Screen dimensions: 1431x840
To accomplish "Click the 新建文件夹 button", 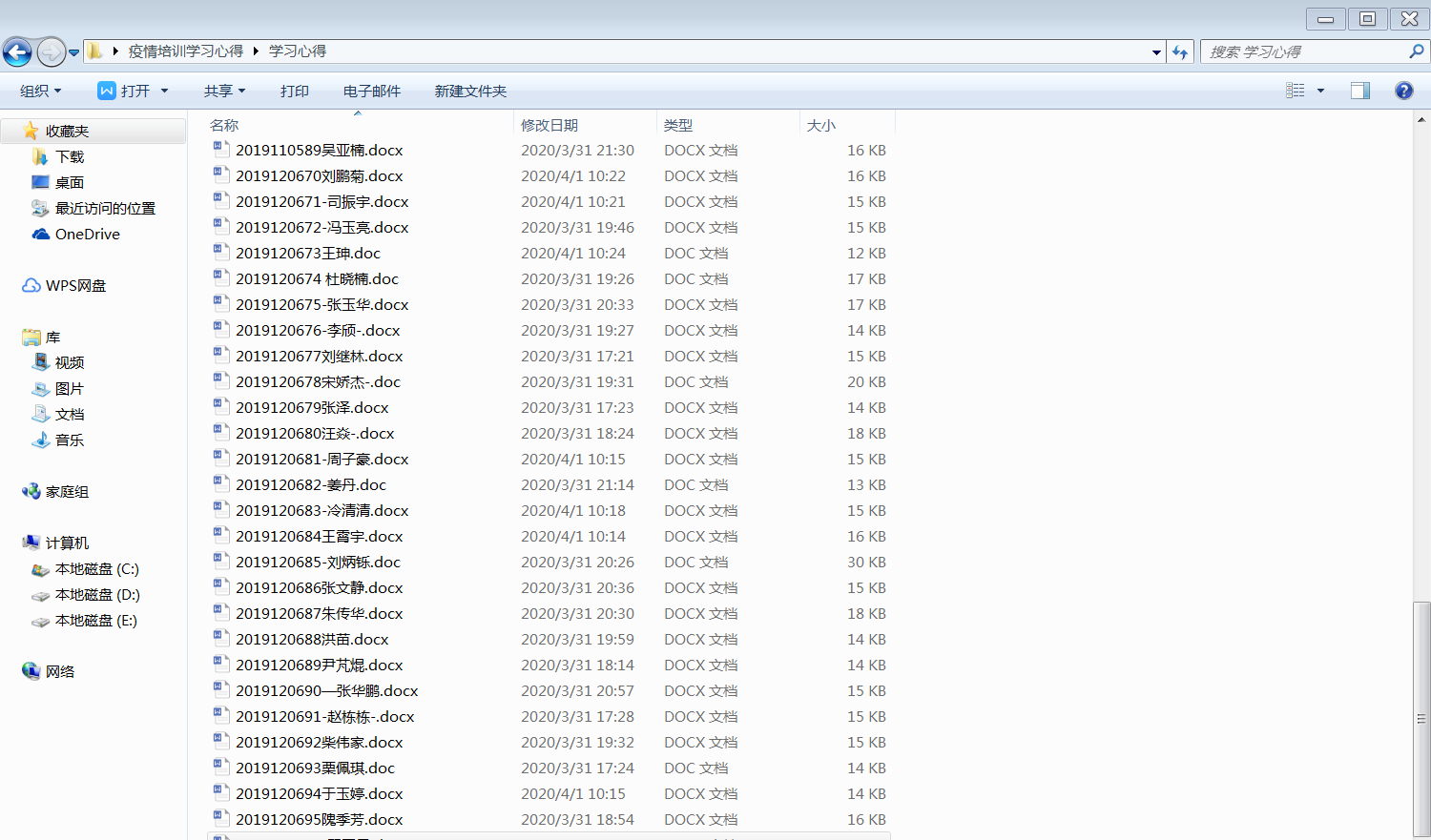I will (470, 92).
